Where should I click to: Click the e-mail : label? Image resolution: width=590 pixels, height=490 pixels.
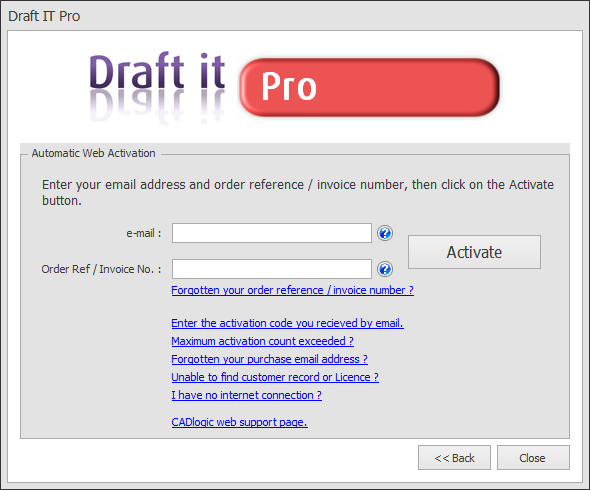[x=144, y=233]
